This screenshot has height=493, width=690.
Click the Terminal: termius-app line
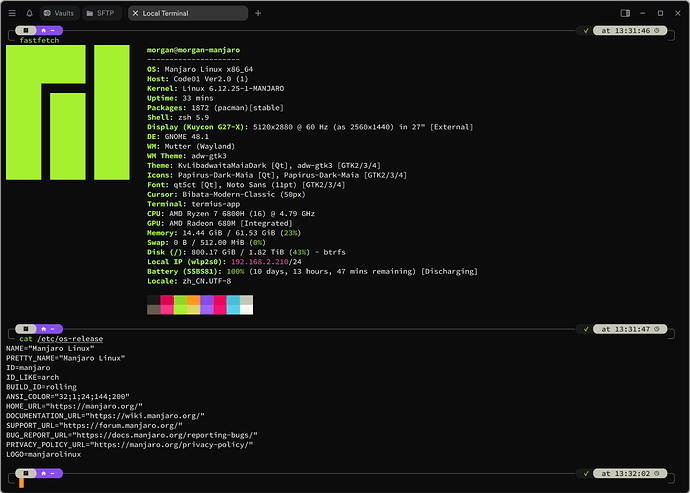(x=194, y=204)
